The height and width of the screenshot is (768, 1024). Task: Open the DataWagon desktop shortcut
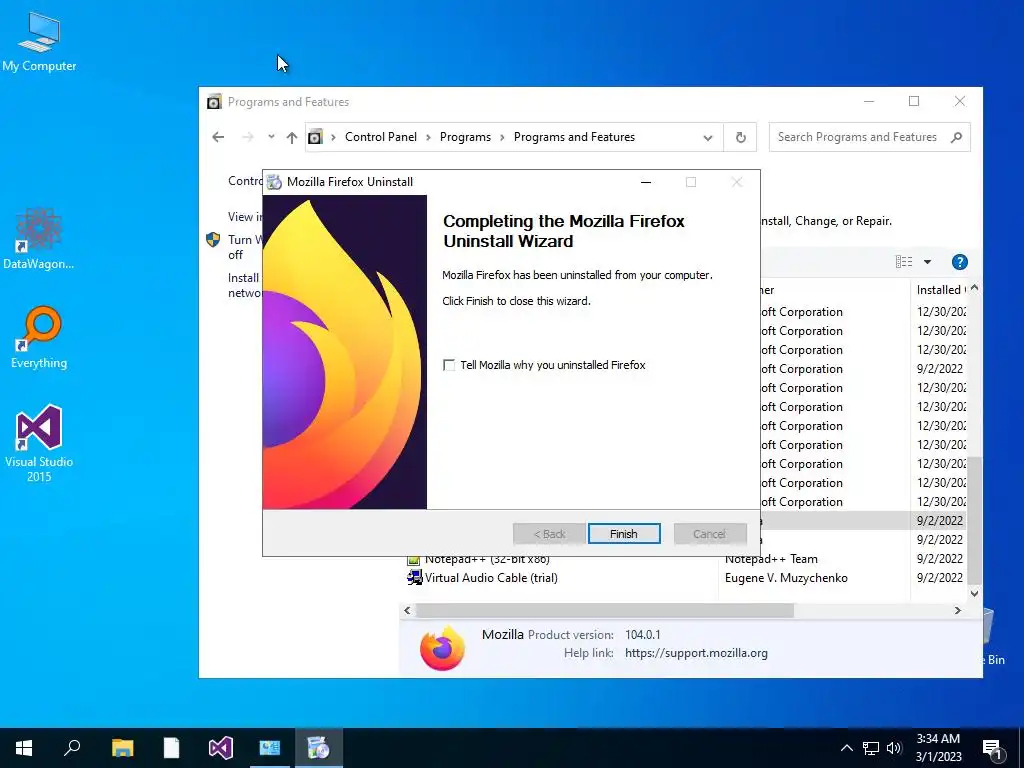[x=39, y=238]
